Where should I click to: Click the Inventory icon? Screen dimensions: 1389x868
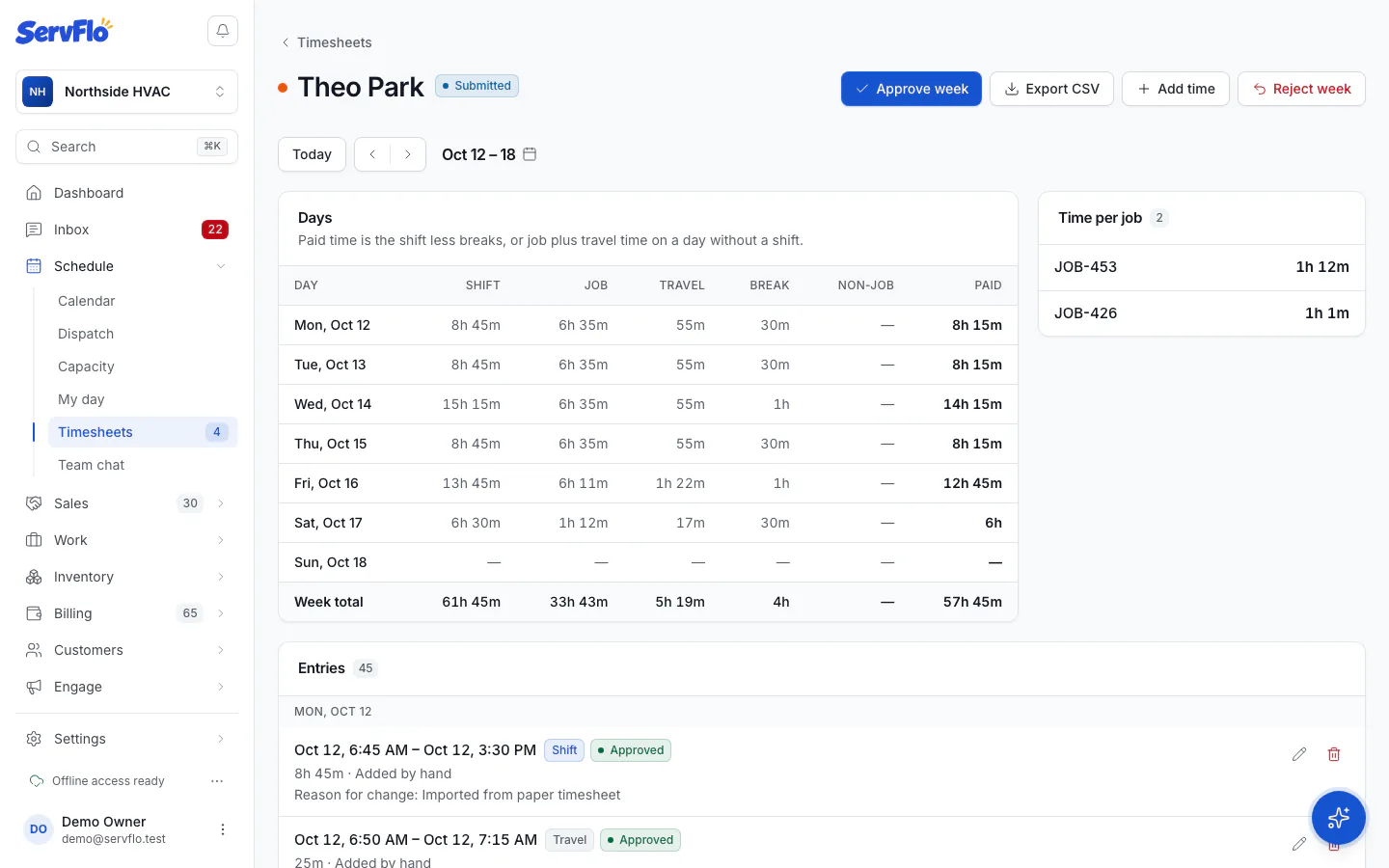click(34, 577)
